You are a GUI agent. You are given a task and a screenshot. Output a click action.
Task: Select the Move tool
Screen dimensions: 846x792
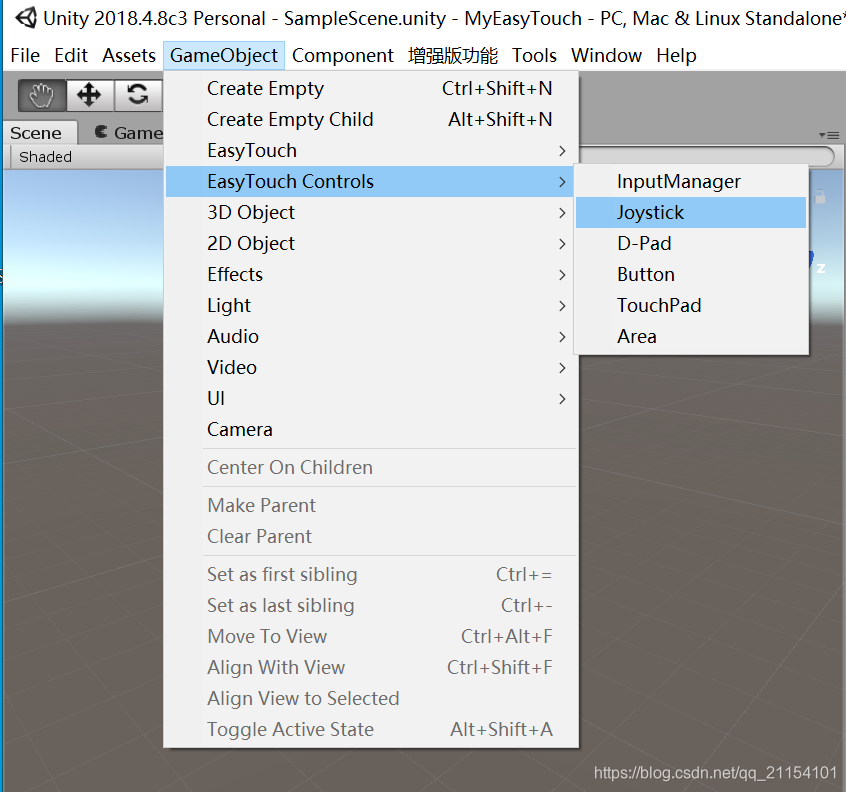[89, 95]
